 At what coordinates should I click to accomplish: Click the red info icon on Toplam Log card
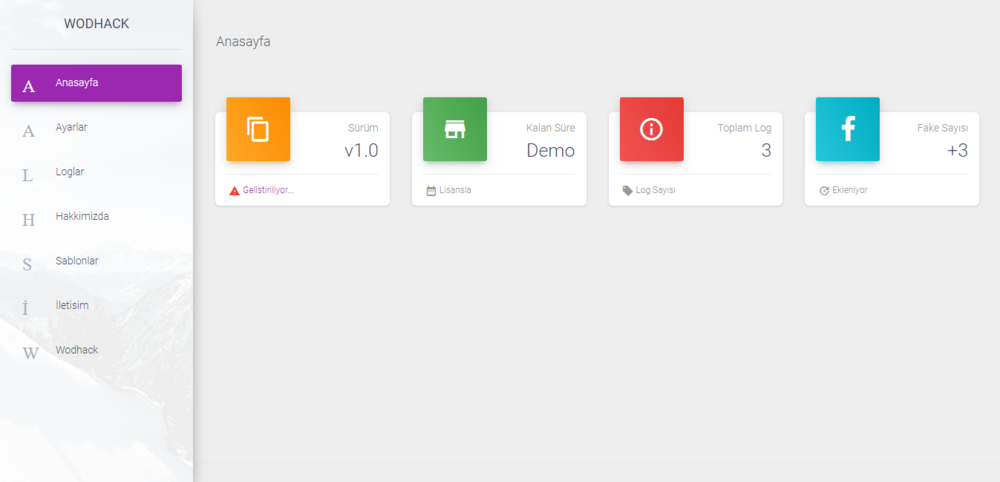point(651,129)
